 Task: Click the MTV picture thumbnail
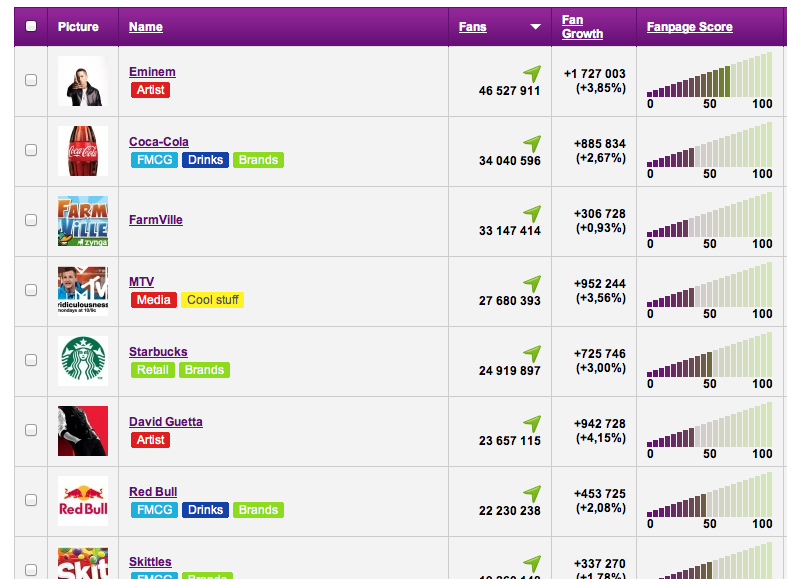83,291
